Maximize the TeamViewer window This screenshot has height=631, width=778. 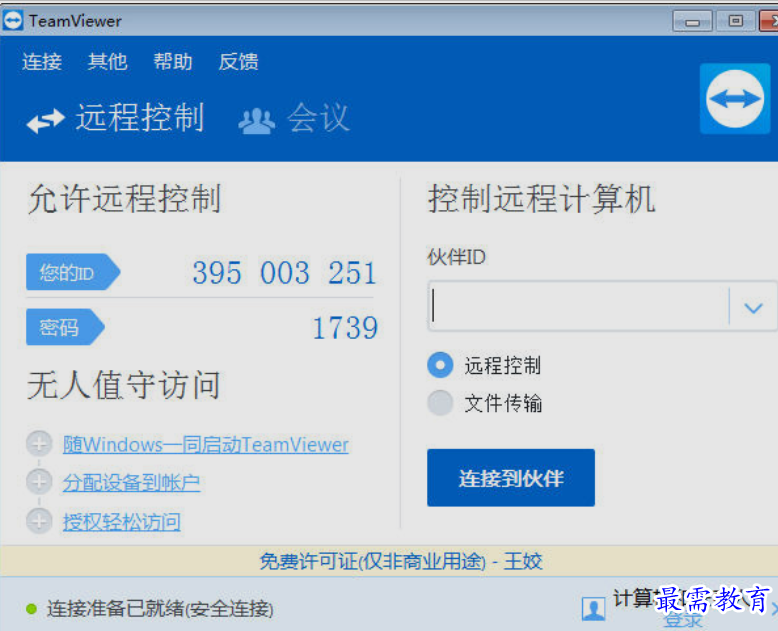pos(735,21)
